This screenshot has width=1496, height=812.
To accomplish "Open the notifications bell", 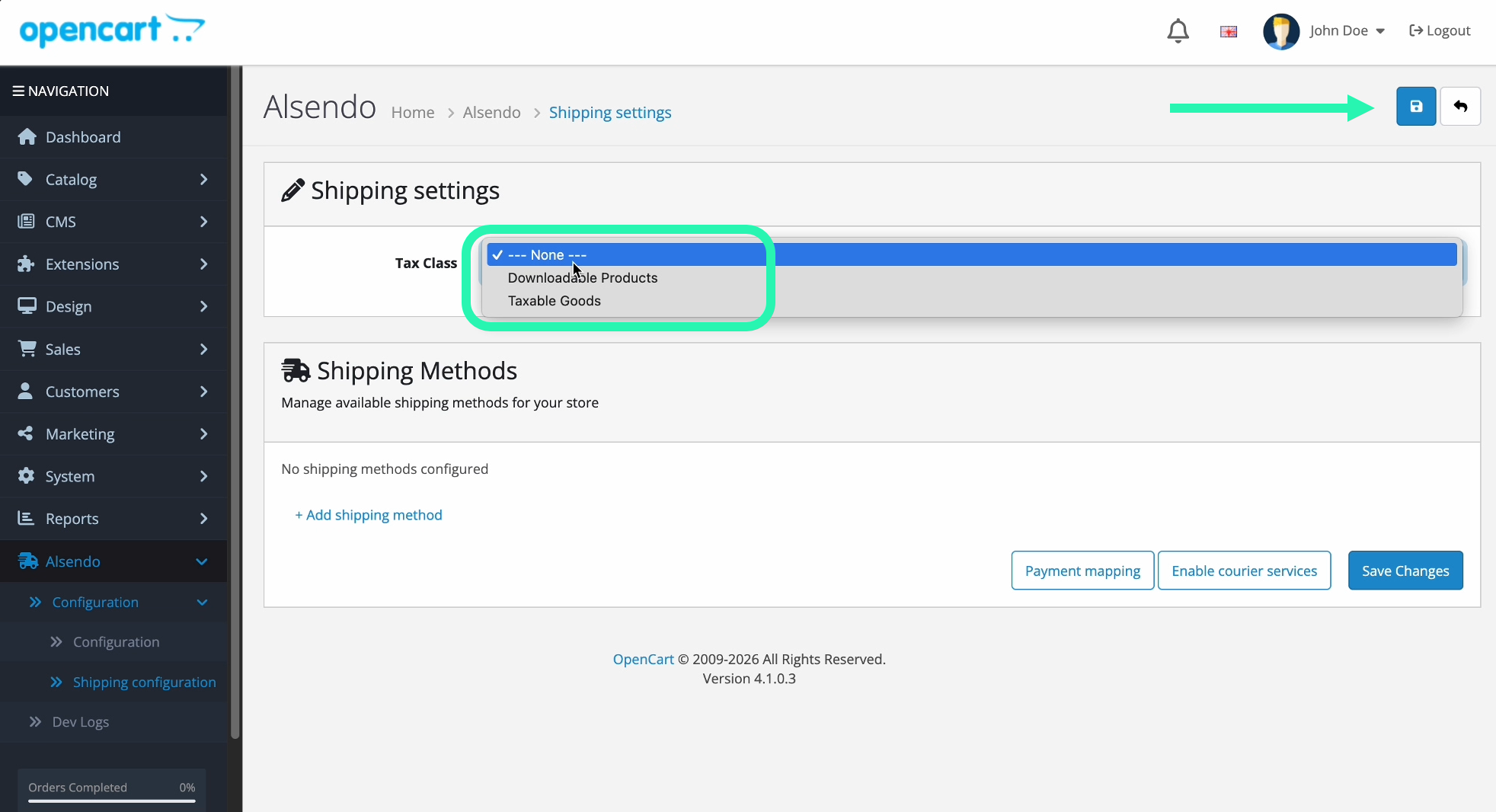I will click(1178, 31).
